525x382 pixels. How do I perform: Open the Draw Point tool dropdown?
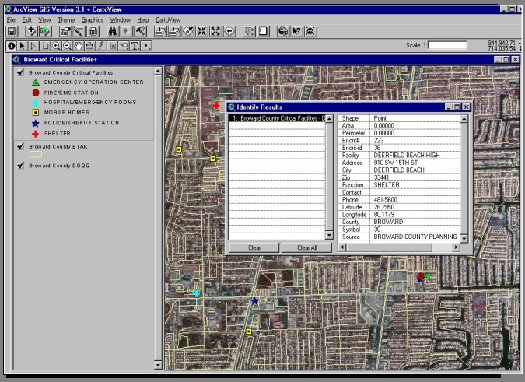pos(146,46)
